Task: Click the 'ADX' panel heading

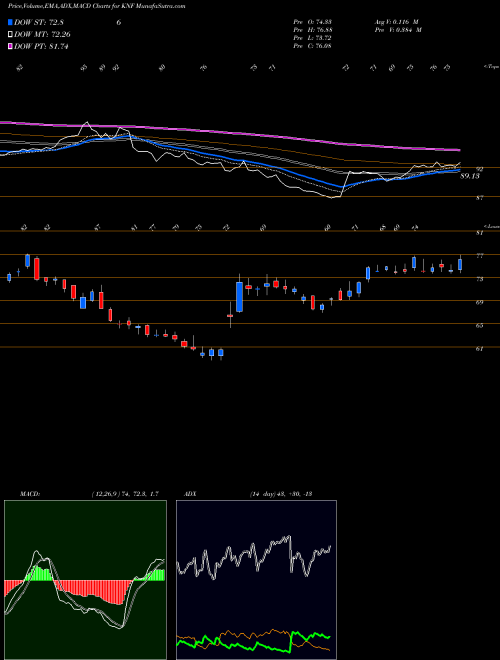Action: pyautogui.click(x=191, y=494)
